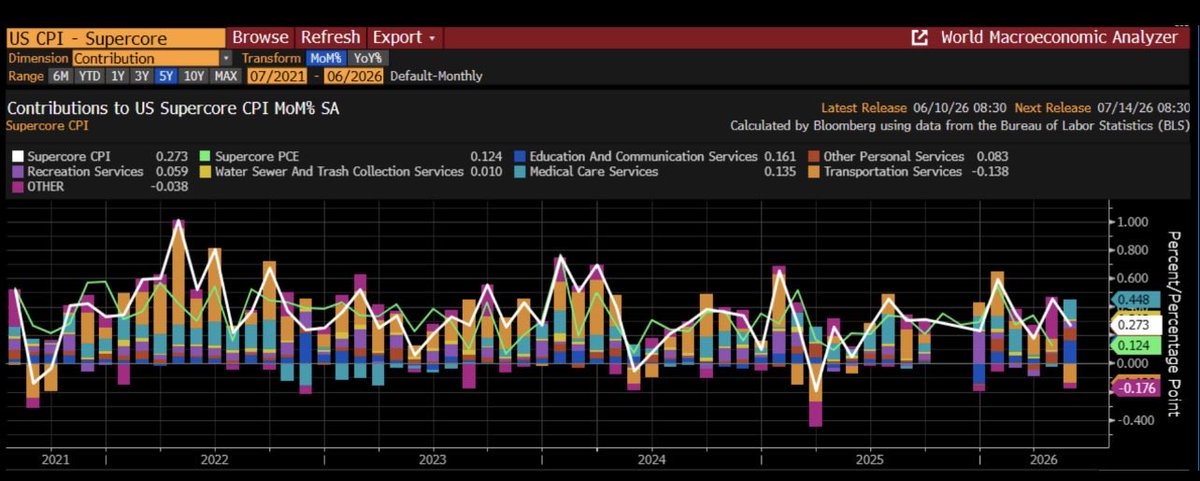Open the World Macroeconomic Analyzer popout icon

[x=919, y=37]
